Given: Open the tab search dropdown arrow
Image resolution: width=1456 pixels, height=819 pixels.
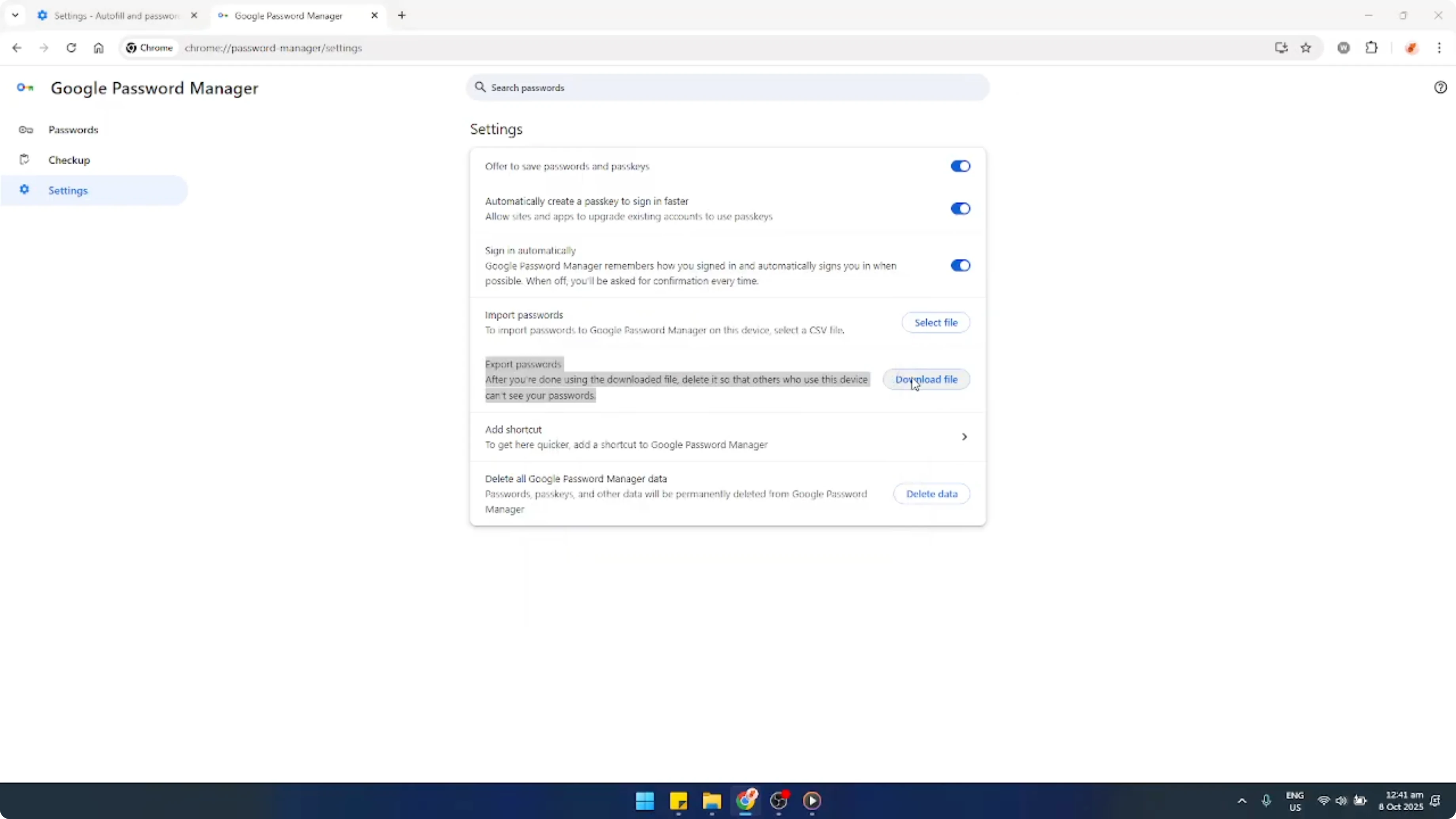Looking at the screenshot, I should pos(15,15).
